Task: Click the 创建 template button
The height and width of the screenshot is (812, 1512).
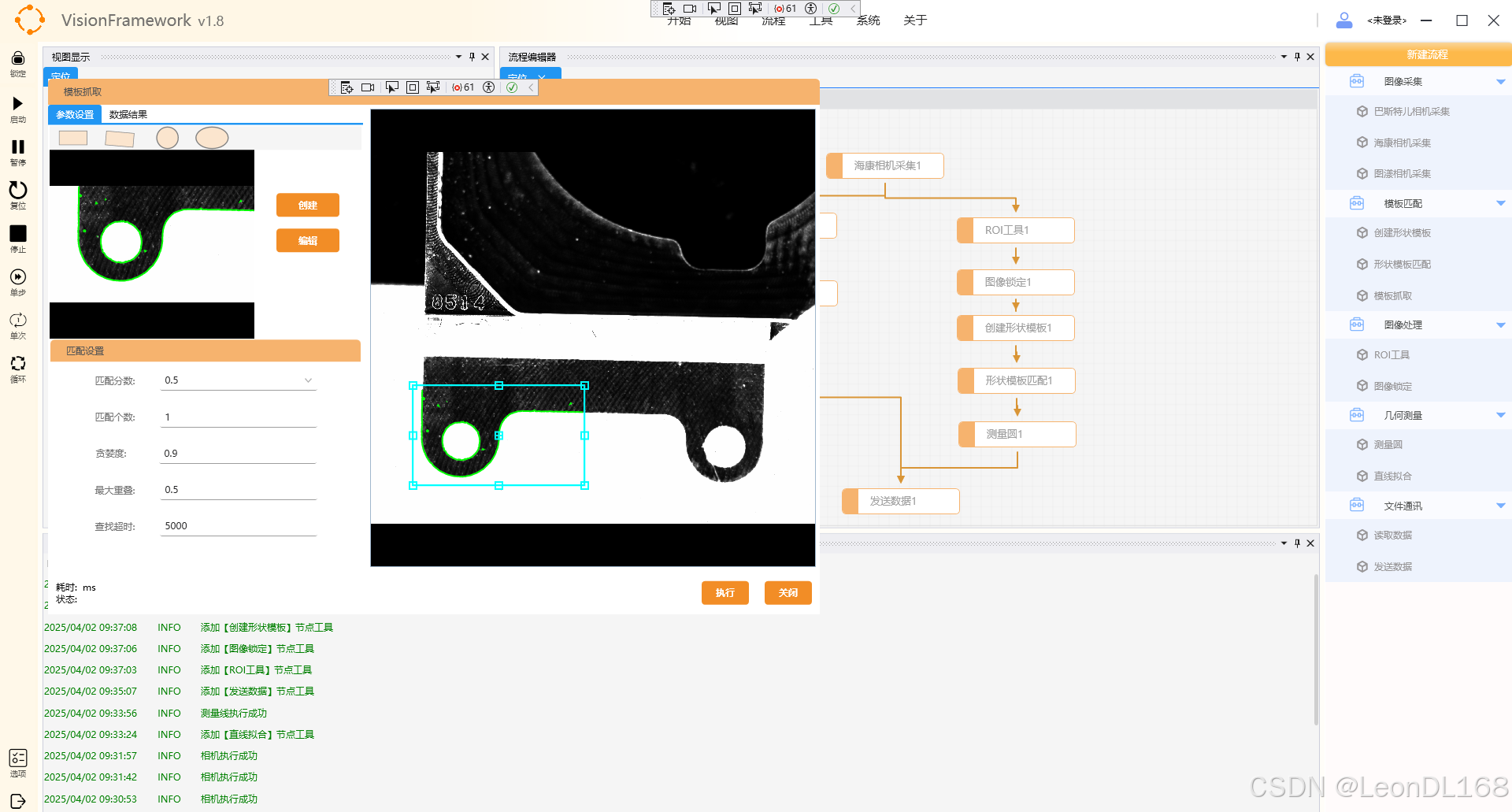Action: click(308, 205)
